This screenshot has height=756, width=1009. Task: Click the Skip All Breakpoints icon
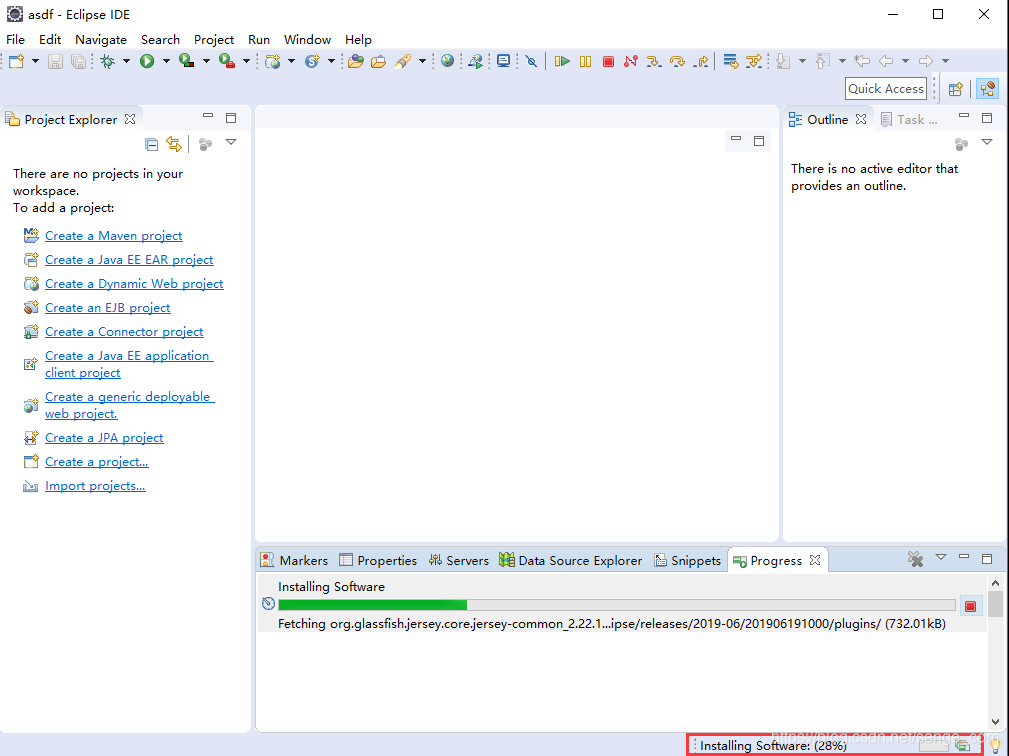[x=531, y=61]
